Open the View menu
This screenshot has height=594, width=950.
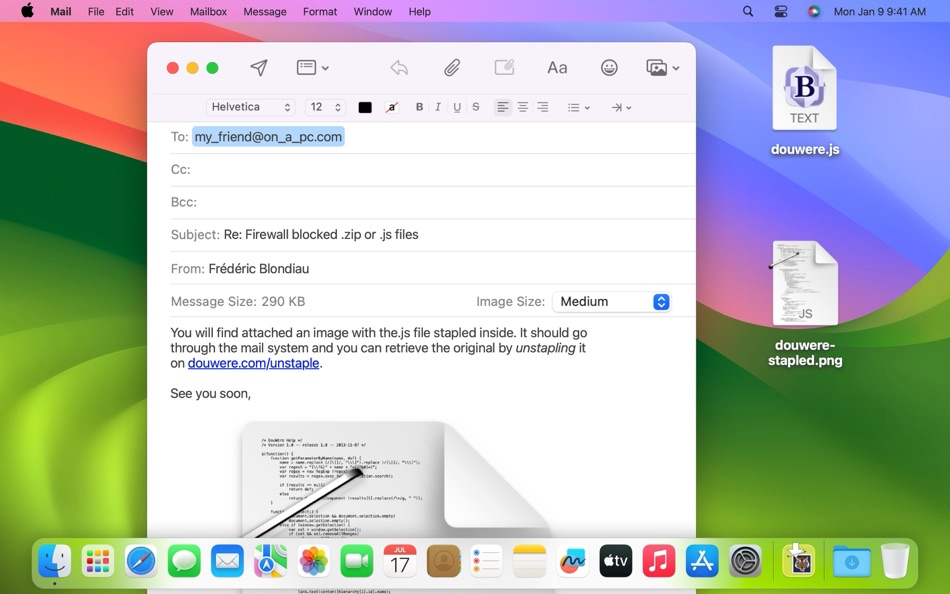click(x=162, y=12)
